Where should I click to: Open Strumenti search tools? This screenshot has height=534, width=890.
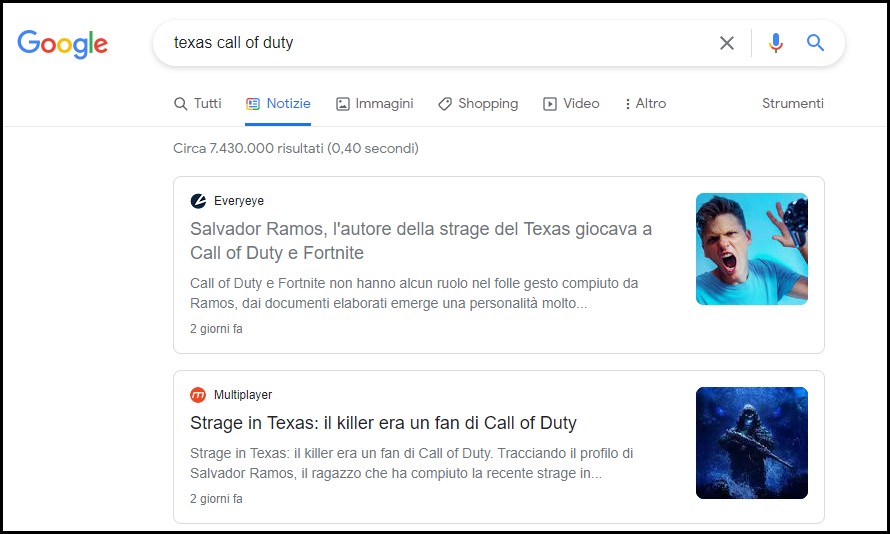tap(792, 103)
